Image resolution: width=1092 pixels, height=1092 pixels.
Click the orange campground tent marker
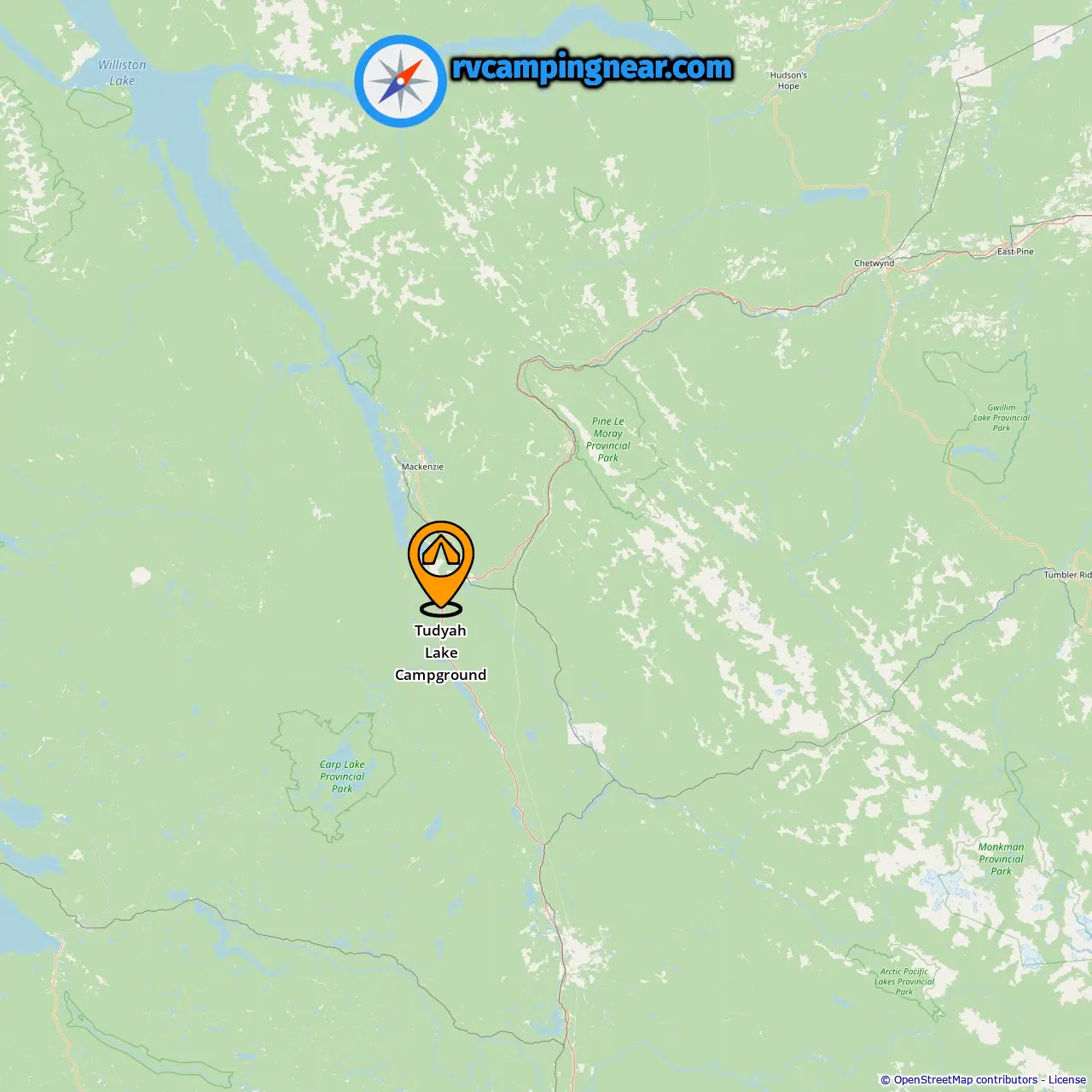coord(440,565)
